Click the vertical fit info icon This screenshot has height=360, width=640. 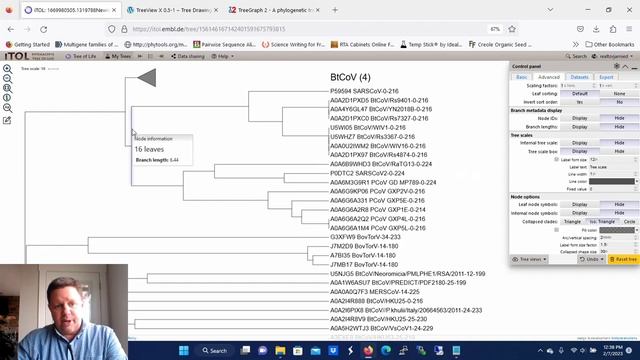tap(7, 98)
